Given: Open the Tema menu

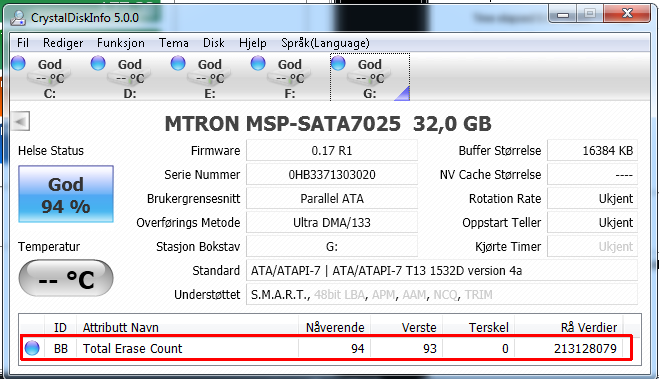Looking at the screenshot, I should (174, 43).
